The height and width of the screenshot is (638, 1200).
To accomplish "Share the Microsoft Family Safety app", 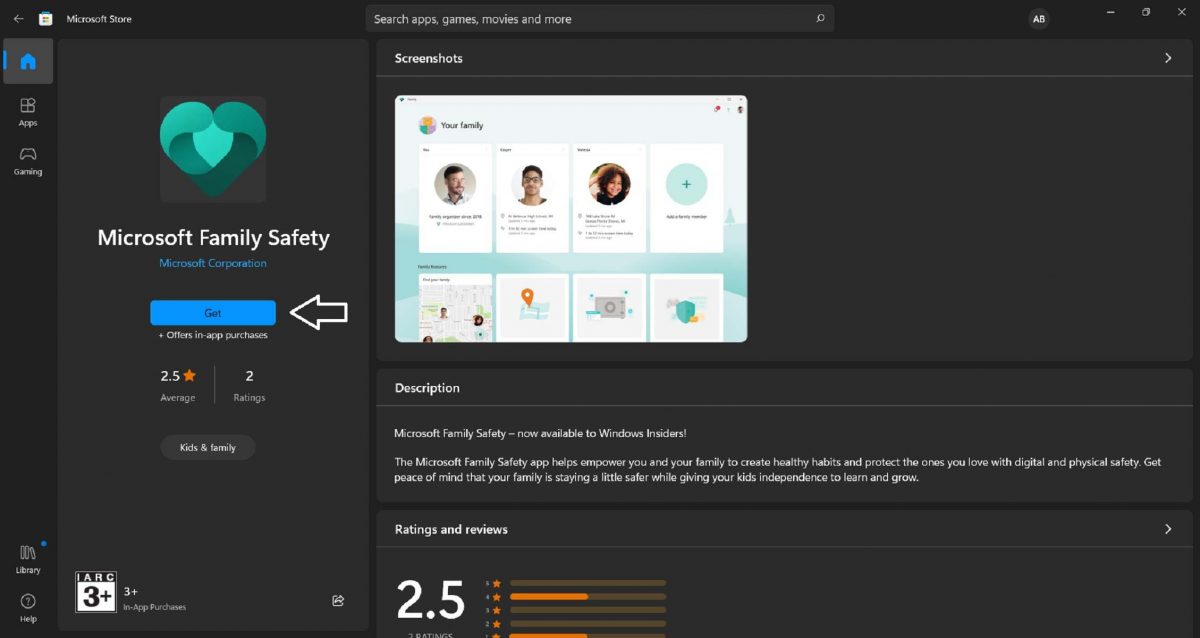I will click(x=338, y=600).
